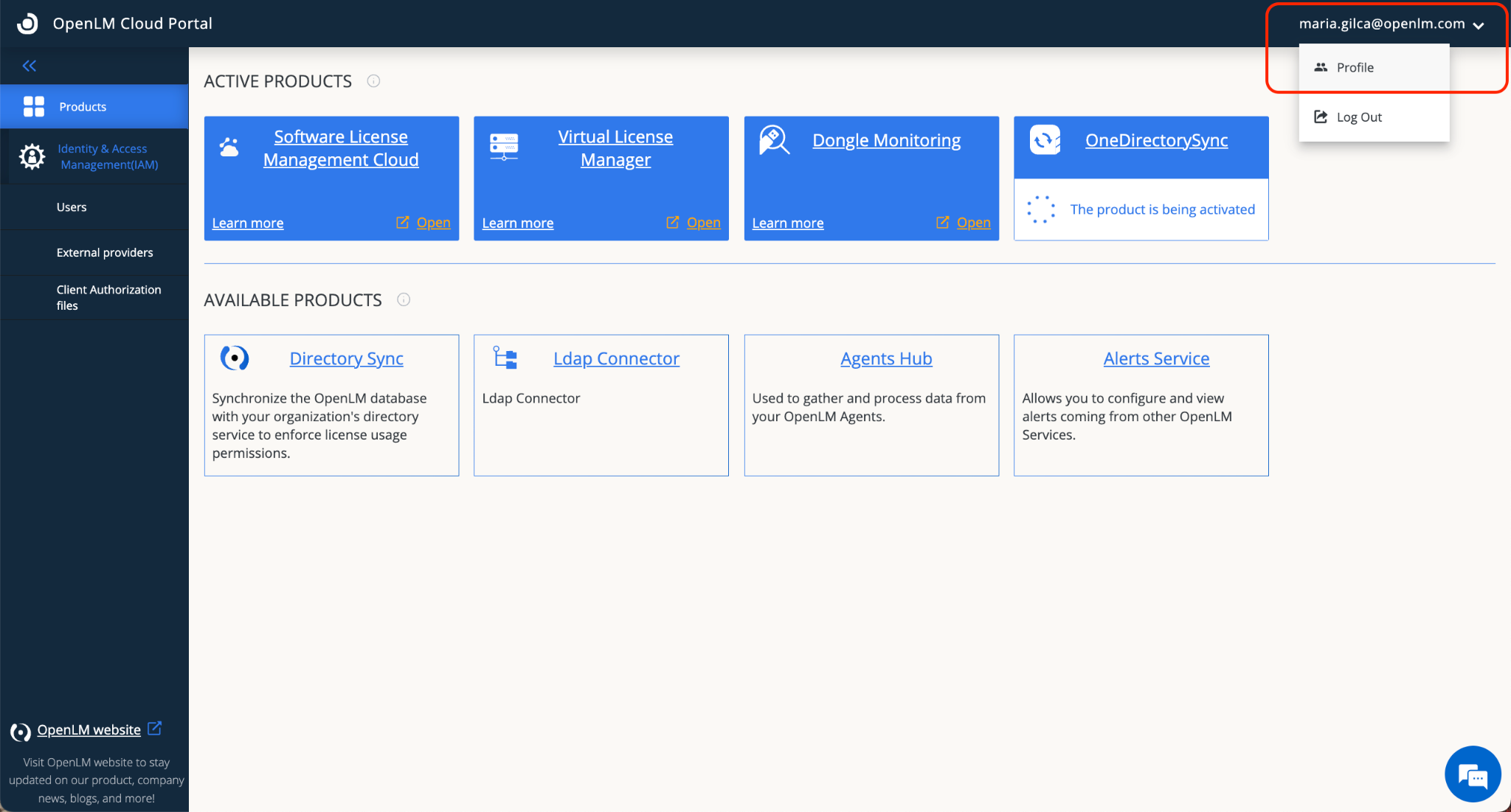Click the Directory Sync product icon
Screen dimensions: 1511x812
(x=235, y=358)
